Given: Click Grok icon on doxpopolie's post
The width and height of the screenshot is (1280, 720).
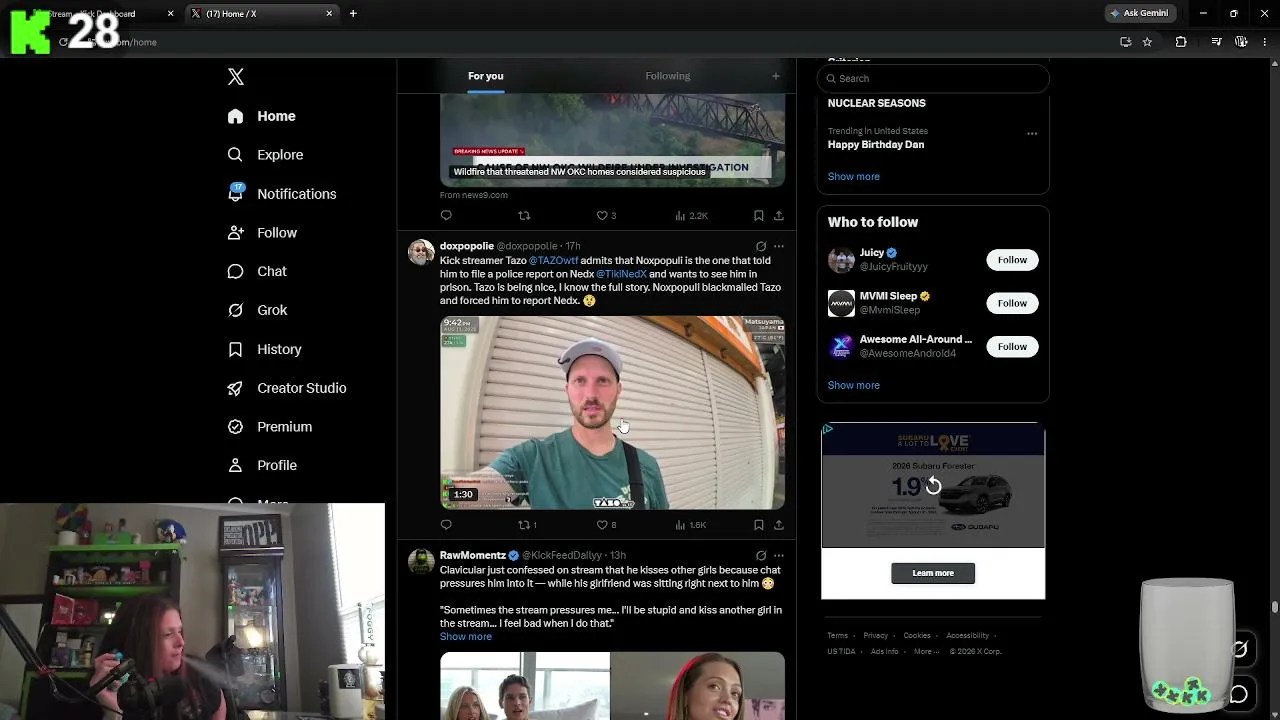Looking at the screenshot, I should click(x=761, y=246).
